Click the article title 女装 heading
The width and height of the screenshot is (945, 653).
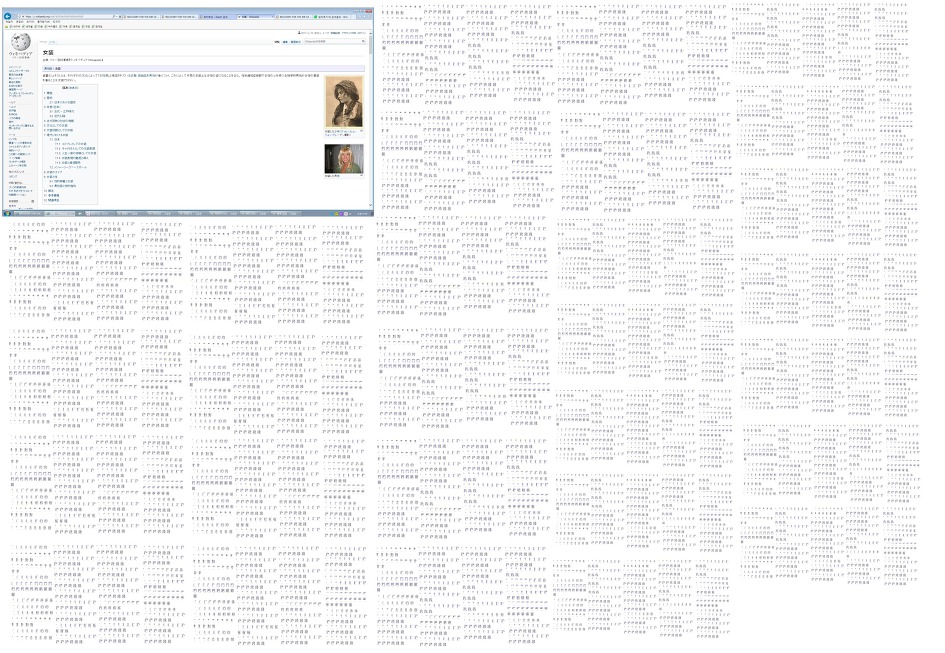point(48,52)
